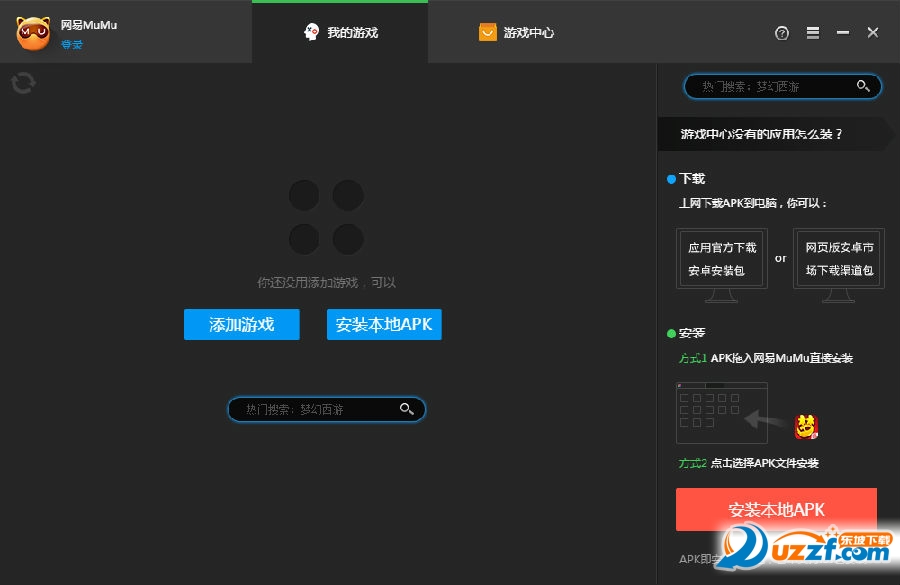Screen dimensions: 900x585
Task: Close the MuMu window
Action: (x=873, y=33)
